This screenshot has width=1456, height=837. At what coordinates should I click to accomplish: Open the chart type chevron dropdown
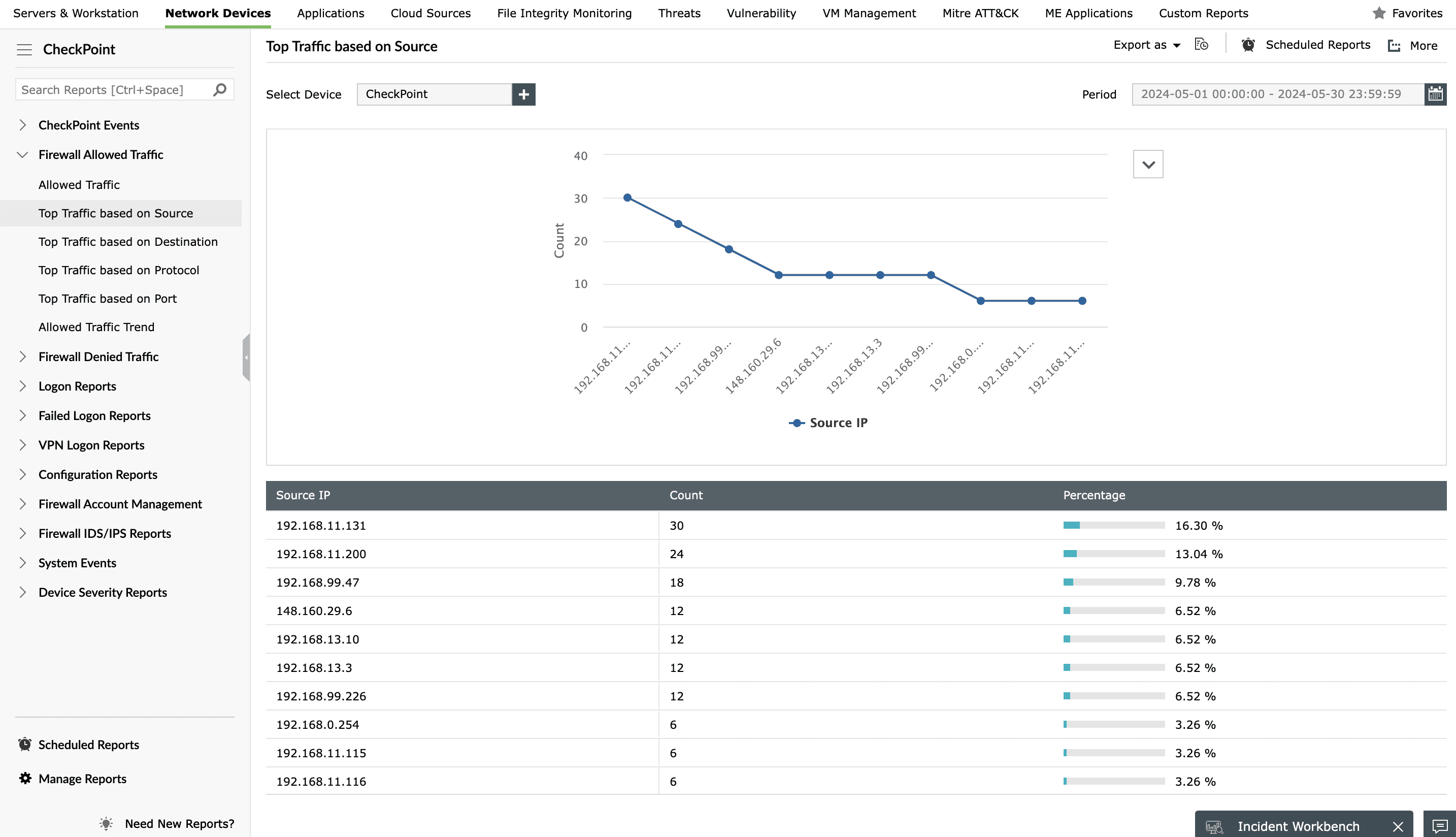1148,165
